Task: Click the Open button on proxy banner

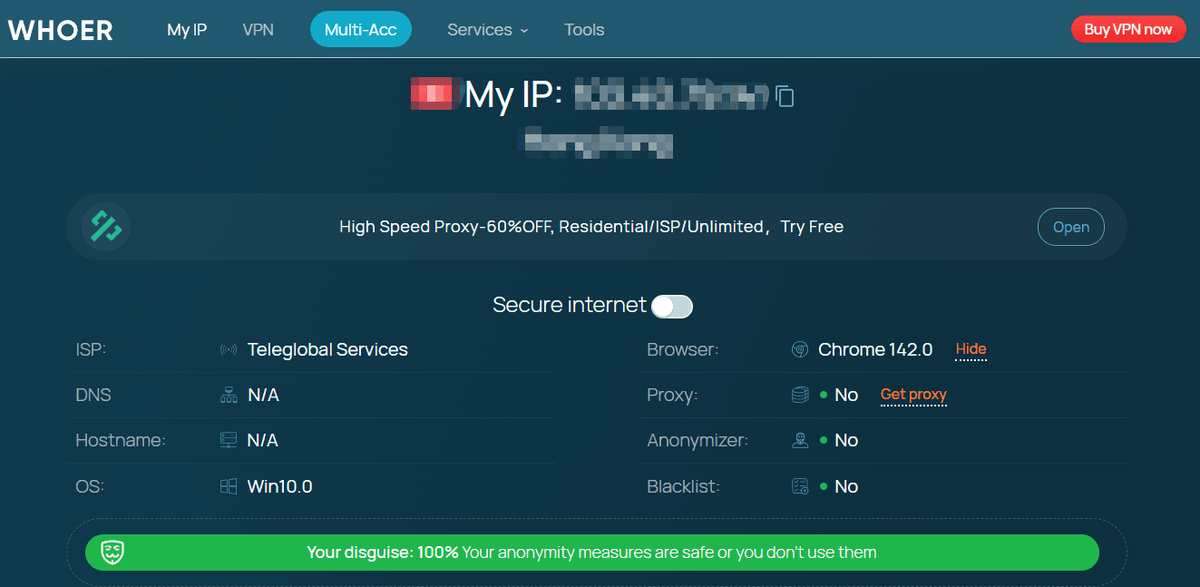Action: (x=1071, y=227)
